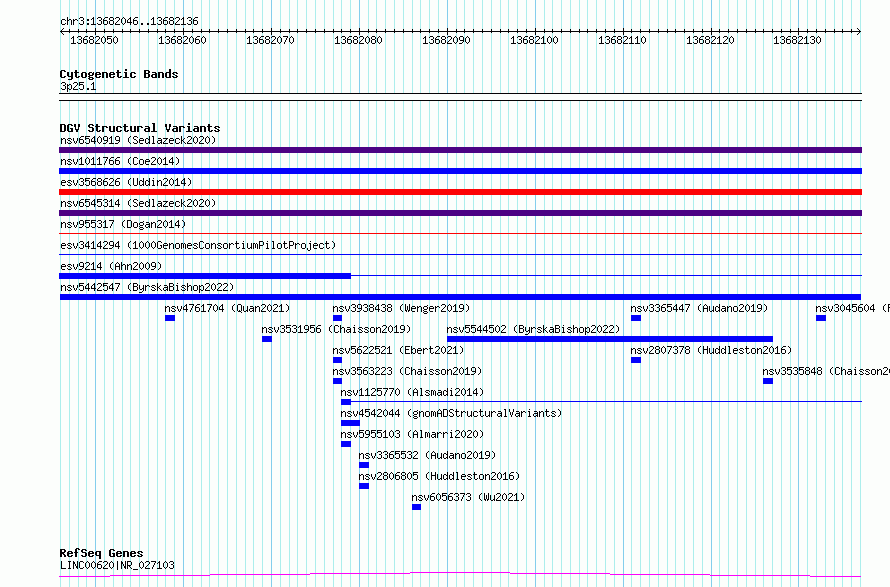This screenshot has height=587, width=890.
Task: Click the nsv3365447 (Audano2019) label
Action: [699, 308]
